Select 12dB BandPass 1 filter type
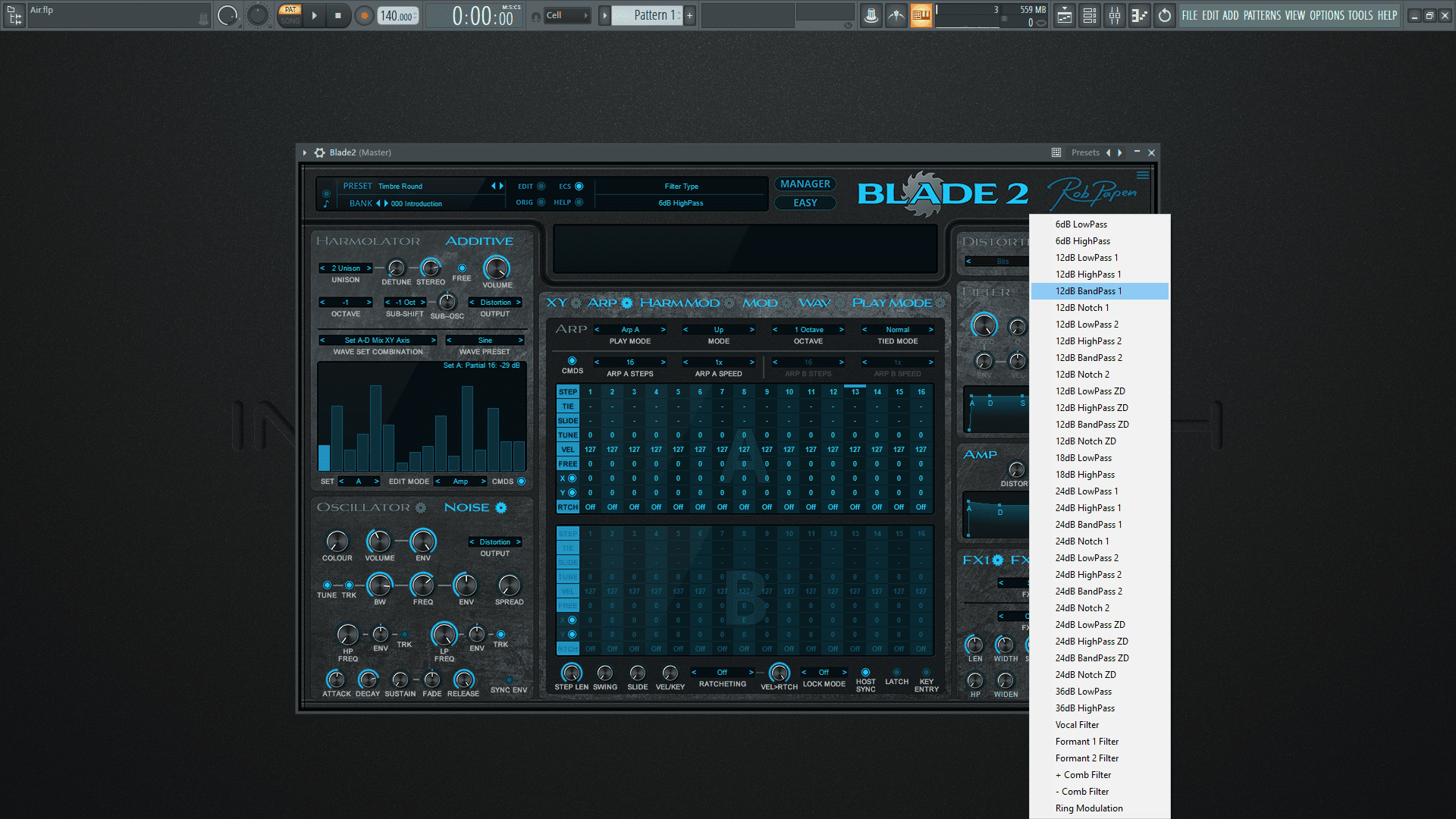 pyautogui.click(x=1100, y=291)
